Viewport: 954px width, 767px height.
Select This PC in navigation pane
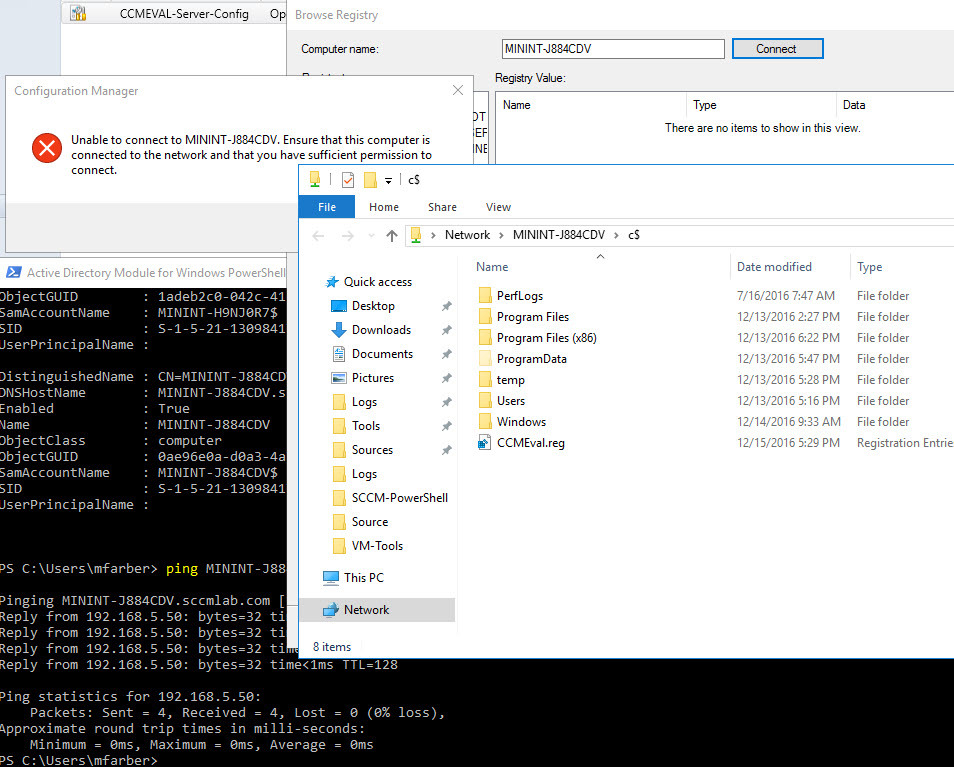[364, 577]
